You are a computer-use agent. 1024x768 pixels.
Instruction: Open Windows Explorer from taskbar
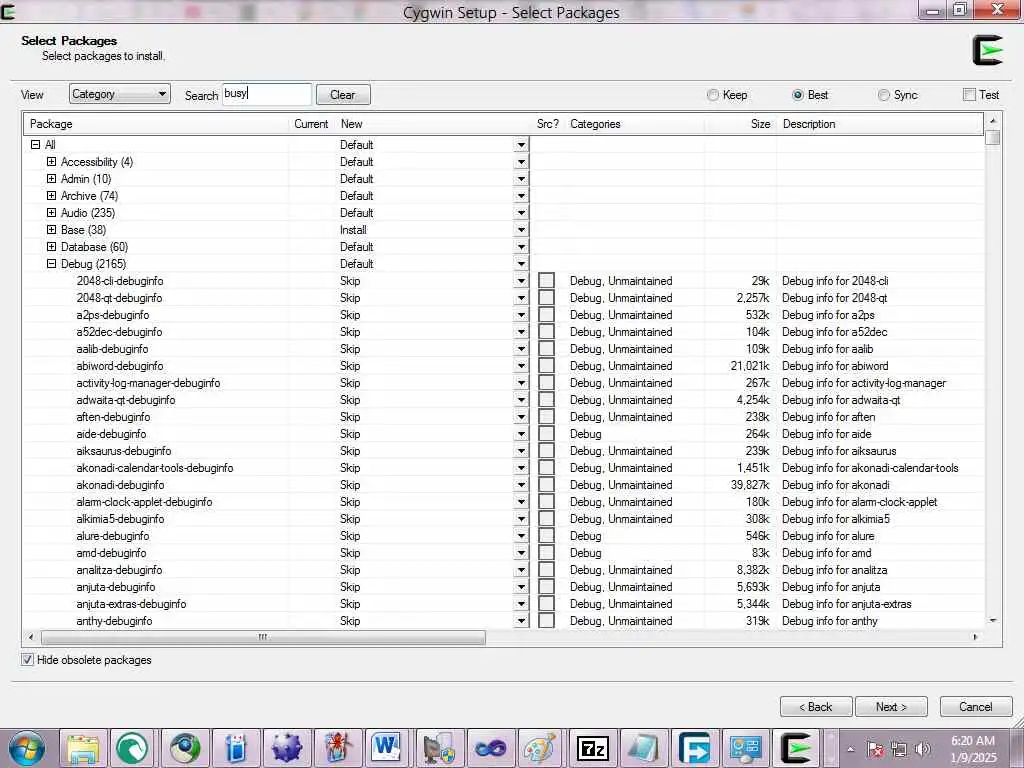[x=84, y=748]
